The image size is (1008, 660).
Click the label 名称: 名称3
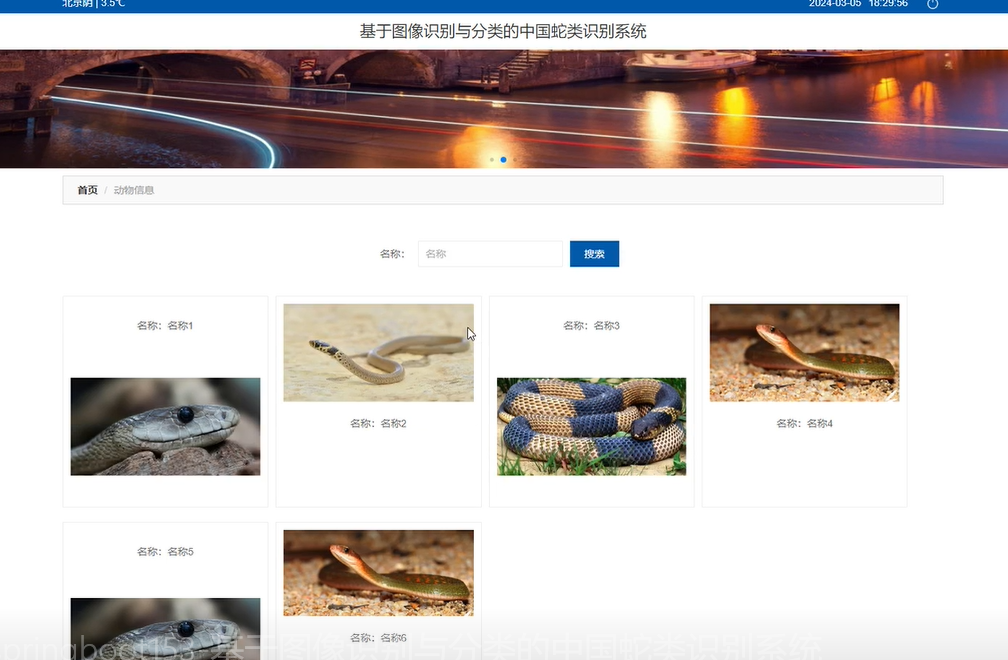tap(591, 326)
